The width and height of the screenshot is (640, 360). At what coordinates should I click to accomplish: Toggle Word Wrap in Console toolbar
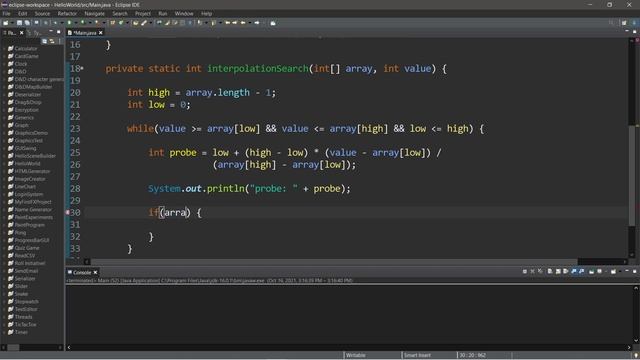pyautogui.click(x=565, y=271)
